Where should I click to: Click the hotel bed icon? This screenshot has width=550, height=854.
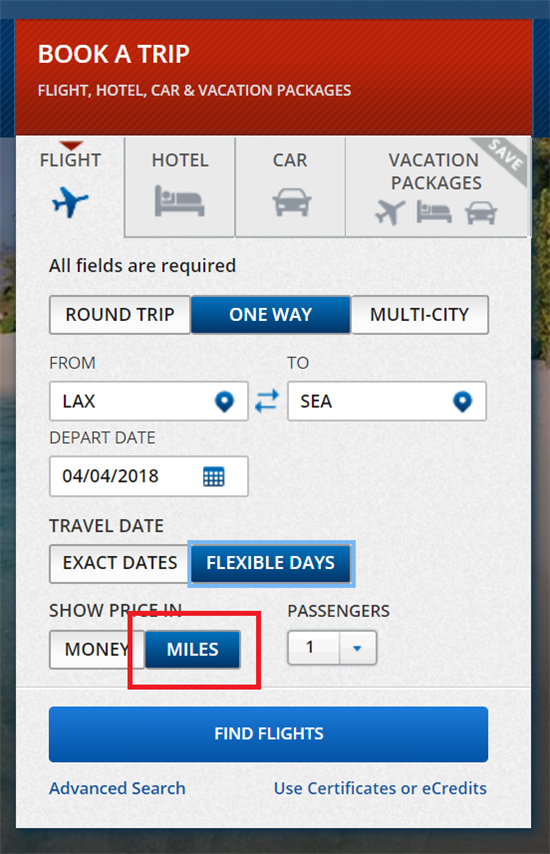(x=179, y=200)
